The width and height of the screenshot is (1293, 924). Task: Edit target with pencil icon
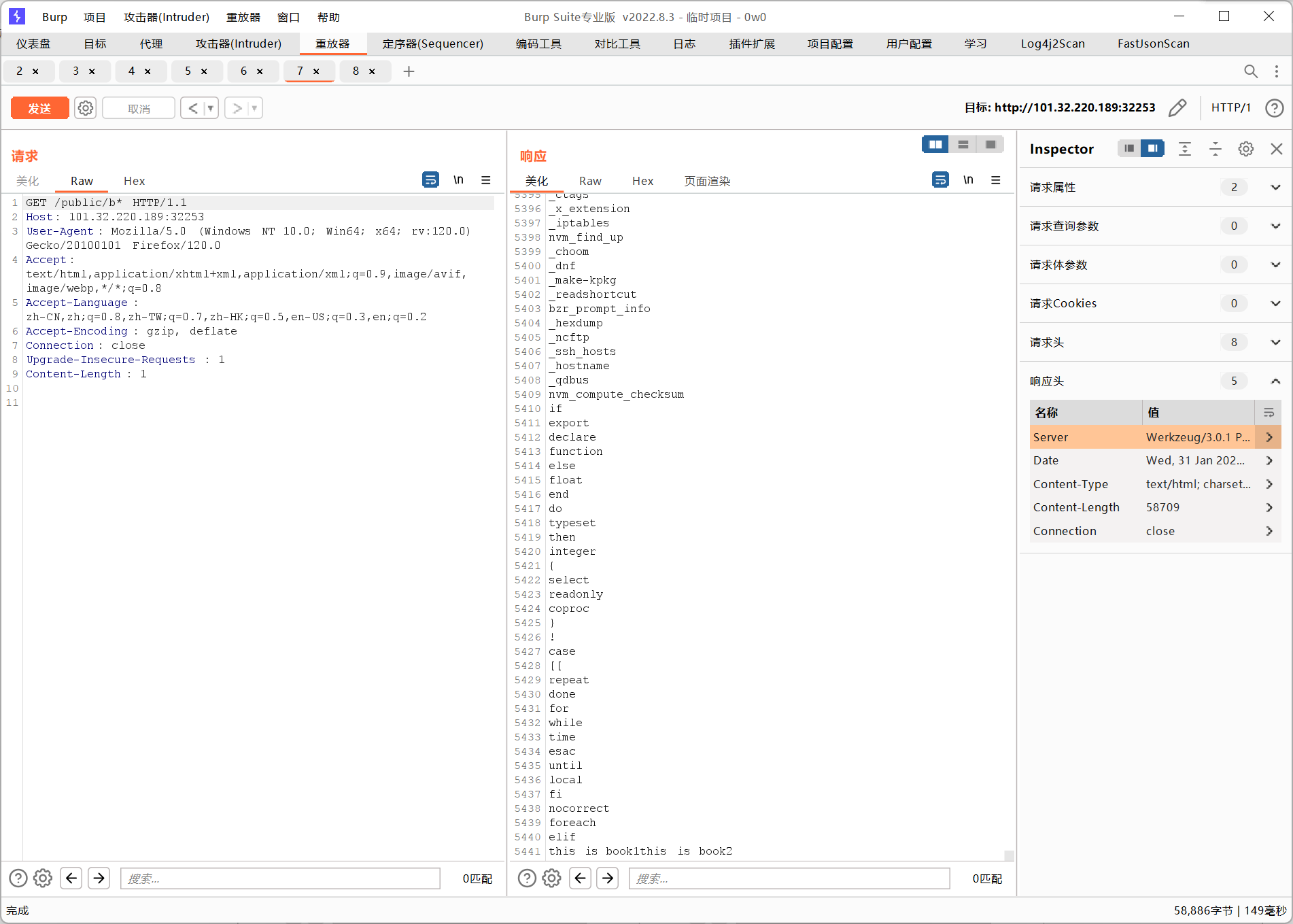[1177, 107]
